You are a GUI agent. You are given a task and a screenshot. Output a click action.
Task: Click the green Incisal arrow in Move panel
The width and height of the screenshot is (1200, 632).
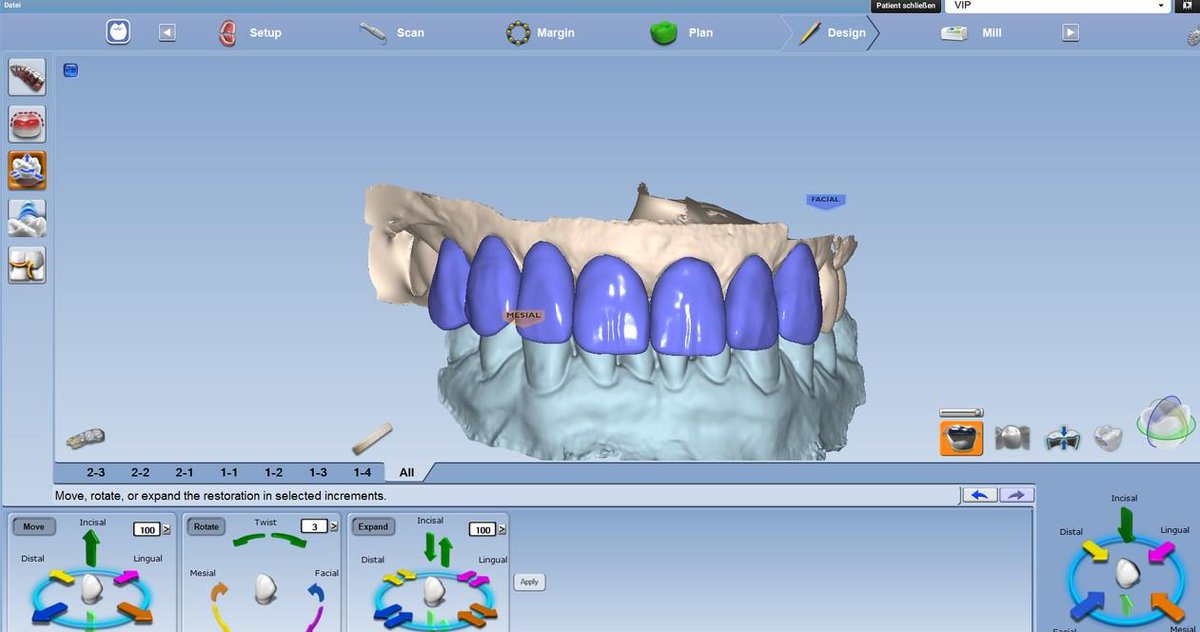(x=92, y=548)
